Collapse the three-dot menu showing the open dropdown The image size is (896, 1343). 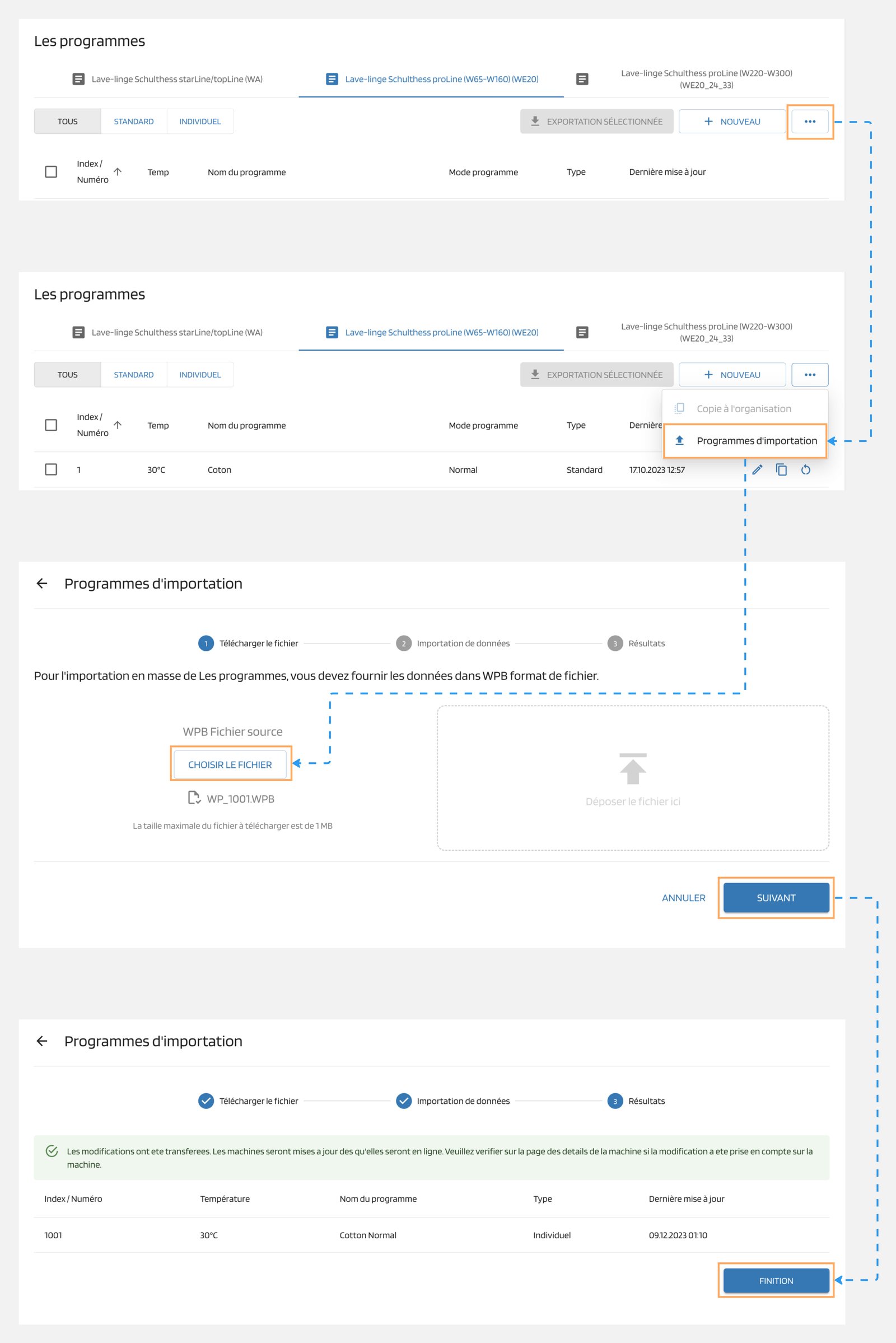810,374
